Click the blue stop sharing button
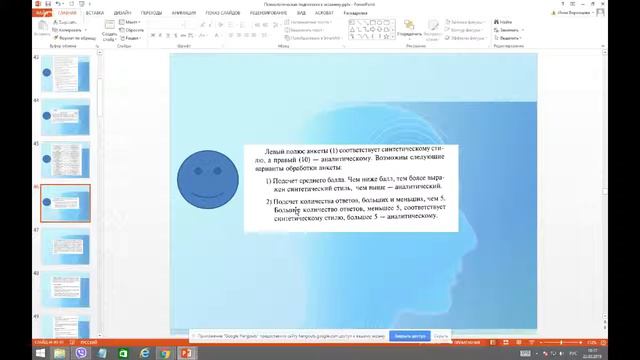Screen dimensions: 640x360 [x=410, y=336]
